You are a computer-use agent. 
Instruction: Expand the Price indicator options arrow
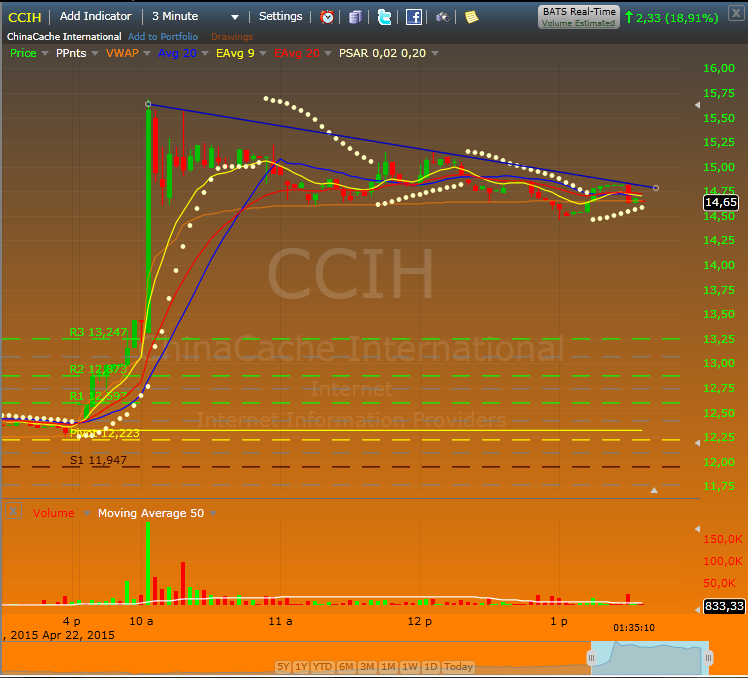pos(45,53)
